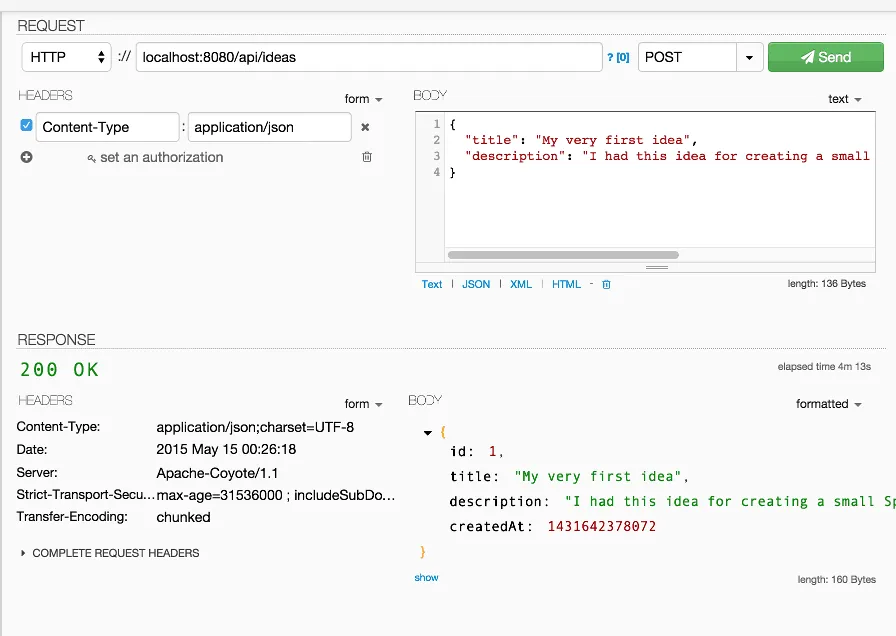Image resolution: width=896 pixels, height=636 pixels.
Task: Switch body format to XML
Action: tap(521, 284)
